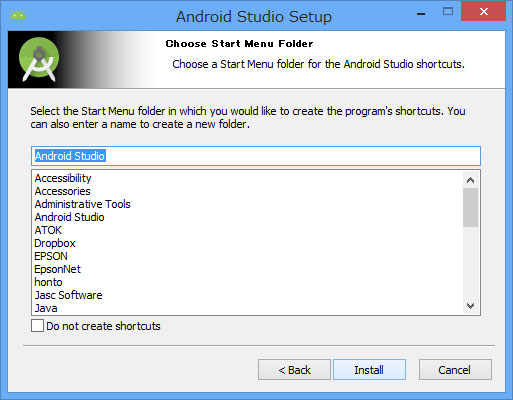Maximize the setup window
This screenshot has height=400, width=513.
click(448, 12)
